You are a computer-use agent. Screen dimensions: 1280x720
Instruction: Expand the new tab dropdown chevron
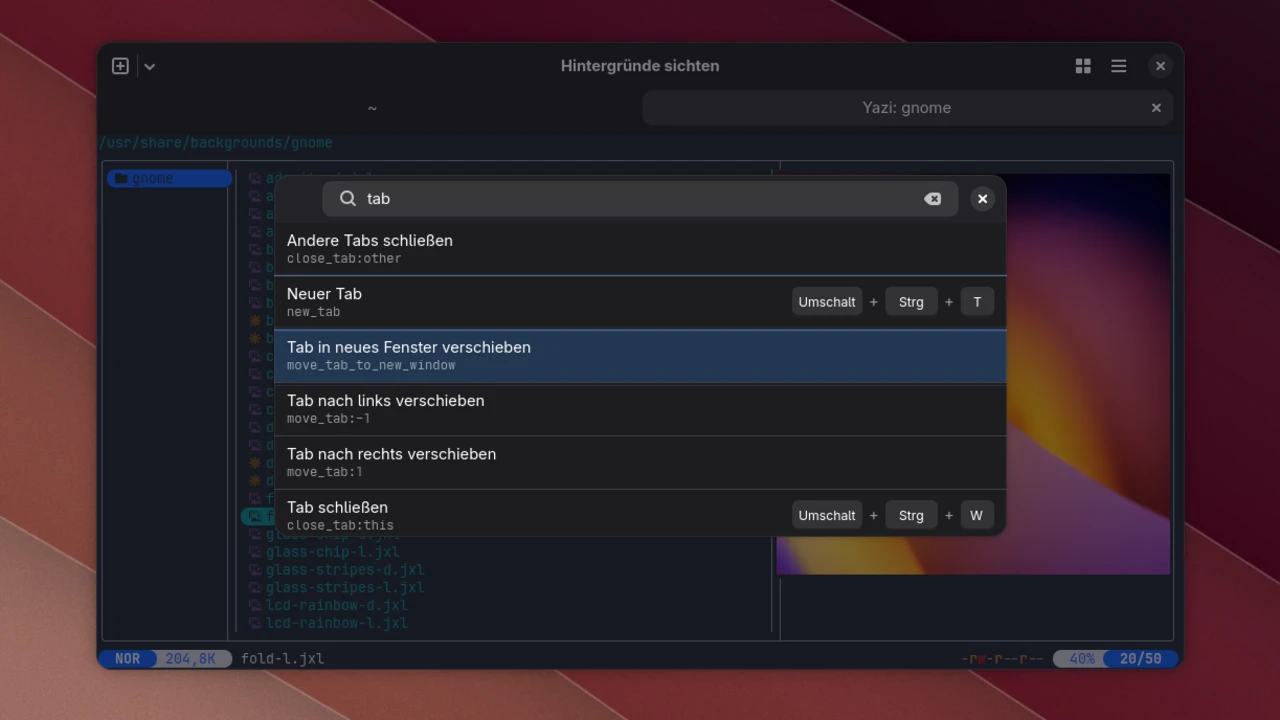[x=149, y=66]
